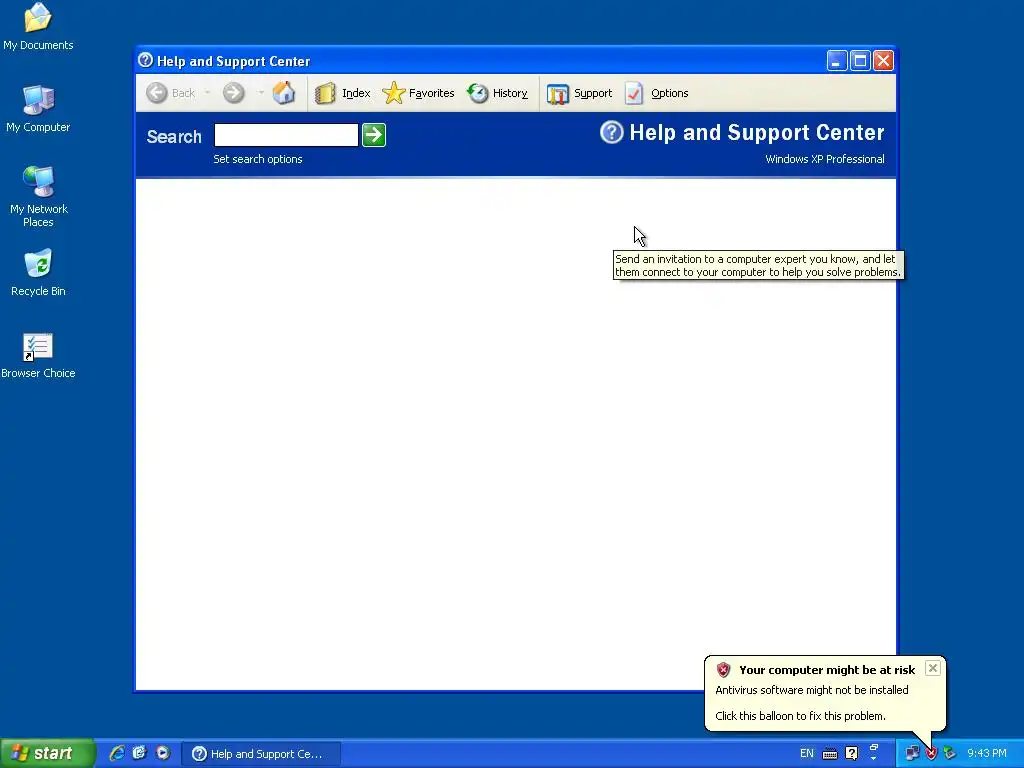Click the 'Your computer might be at risk' balloon
Viewport: 1024px width, 768px height.
[825, 693]
